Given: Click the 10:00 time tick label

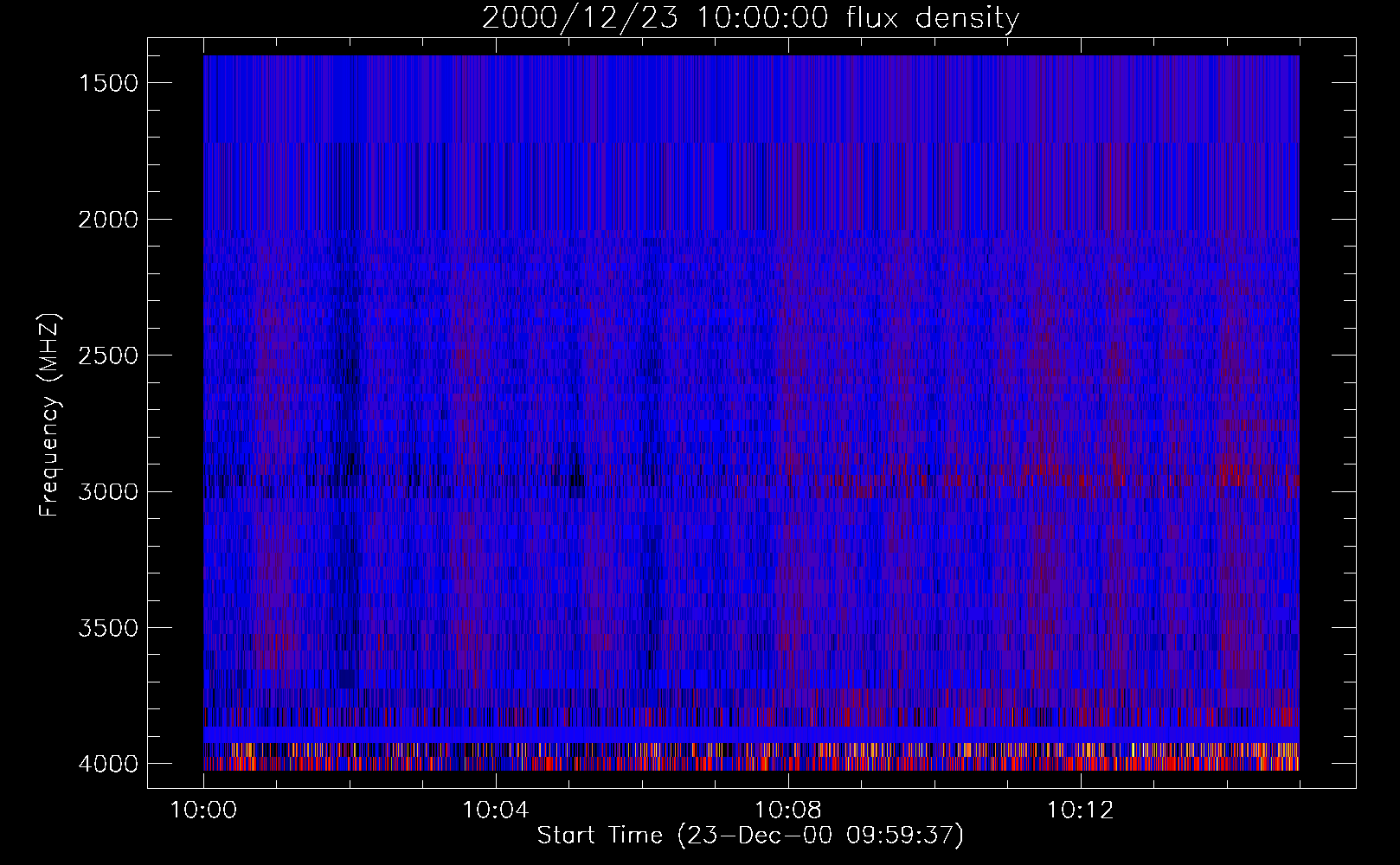Looking at the screenshot, I should 204,811.
